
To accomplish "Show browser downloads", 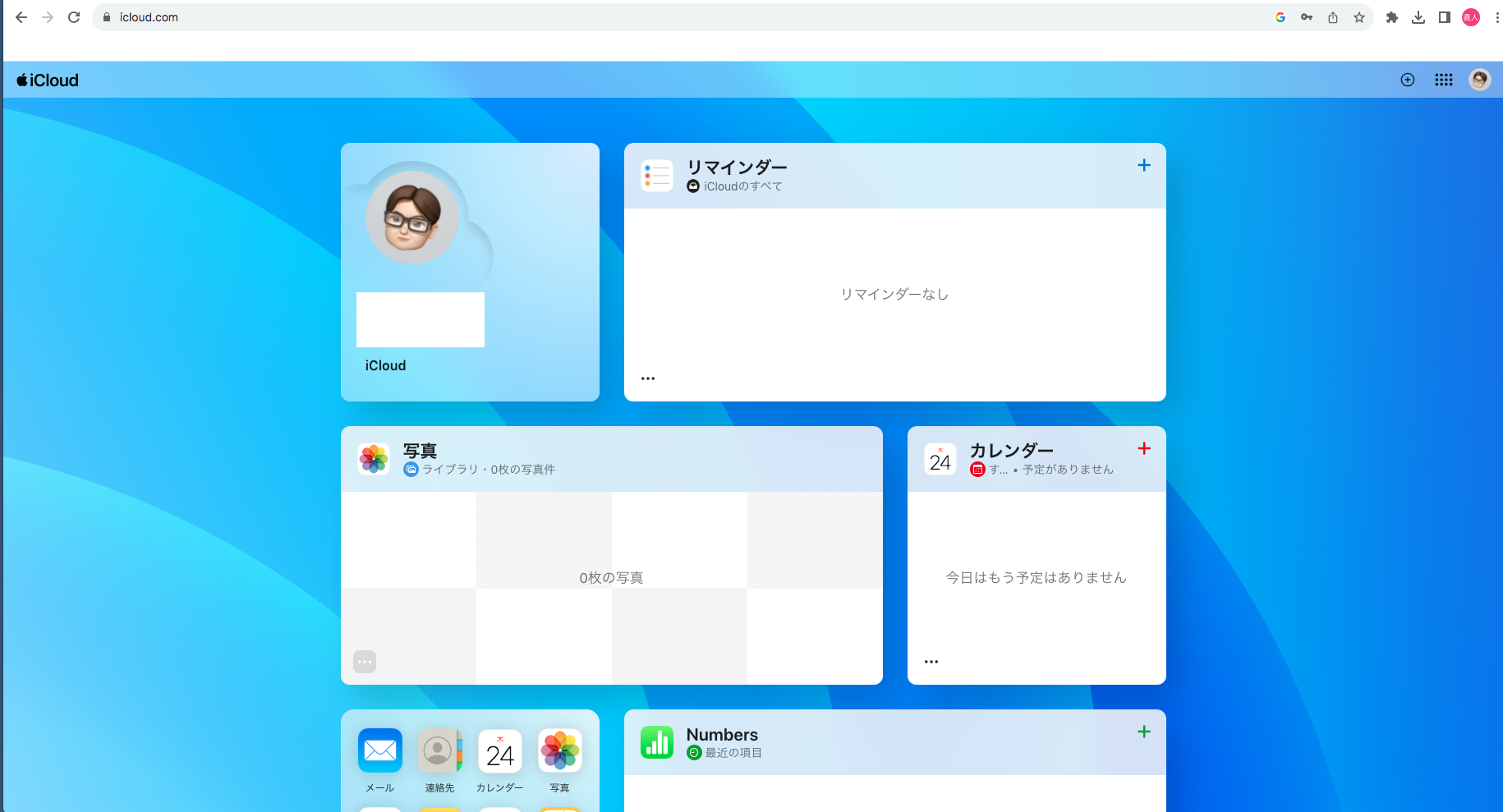I will [x=1418, y=17].
